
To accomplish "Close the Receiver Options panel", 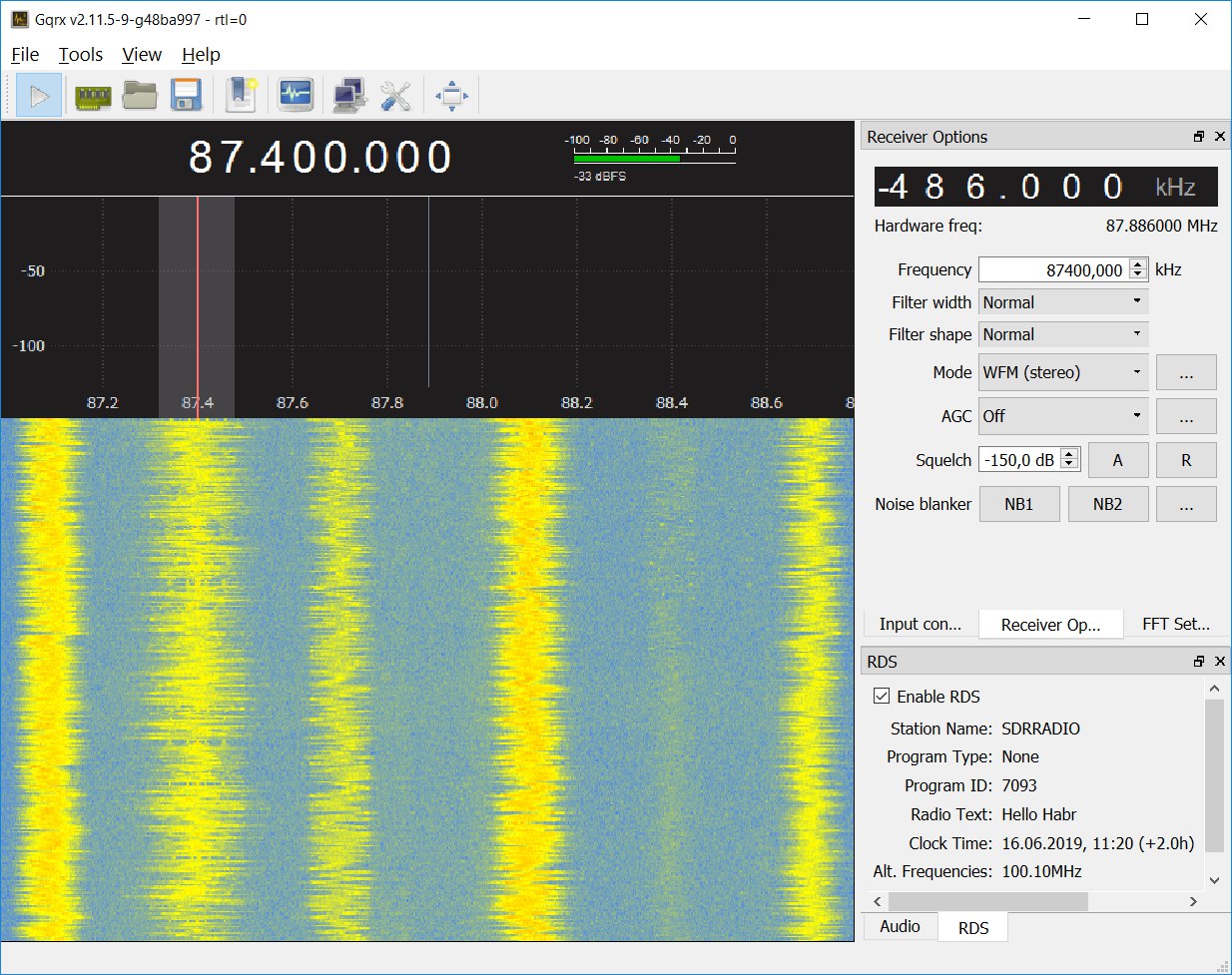I will [x=1219, y=137].
